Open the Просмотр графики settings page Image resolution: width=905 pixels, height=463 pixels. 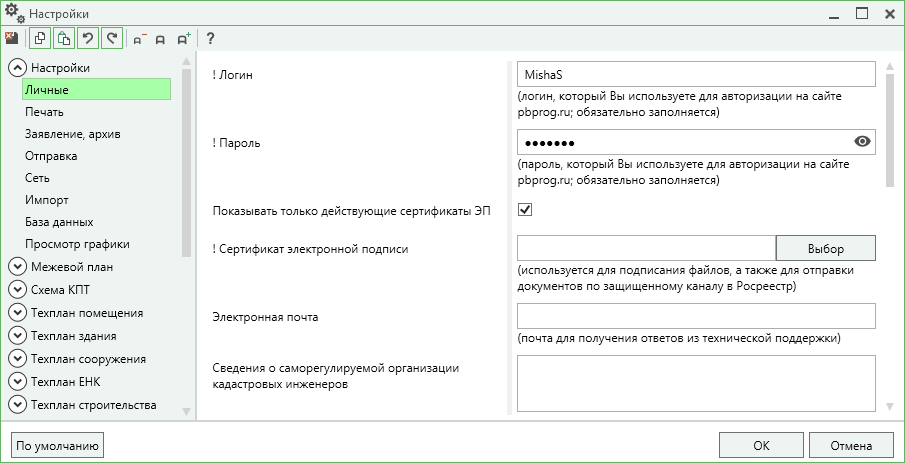[x=77, y=244]
